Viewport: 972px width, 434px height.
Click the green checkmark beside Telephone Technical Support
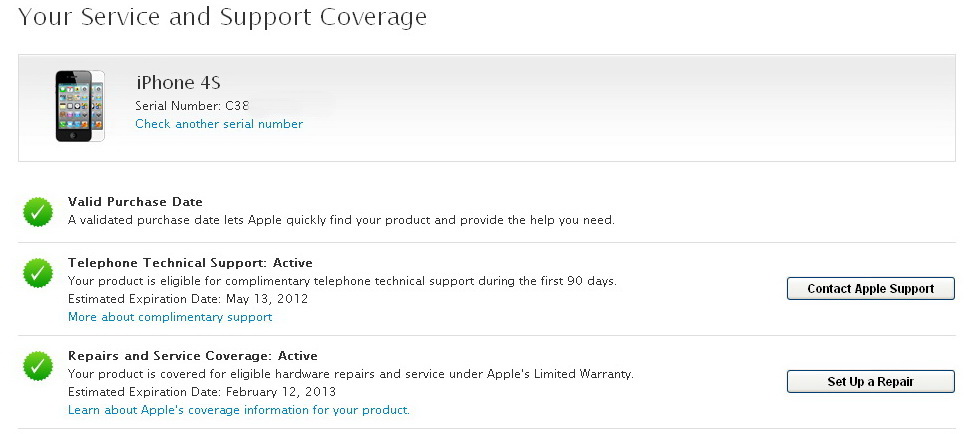point(38,273)
